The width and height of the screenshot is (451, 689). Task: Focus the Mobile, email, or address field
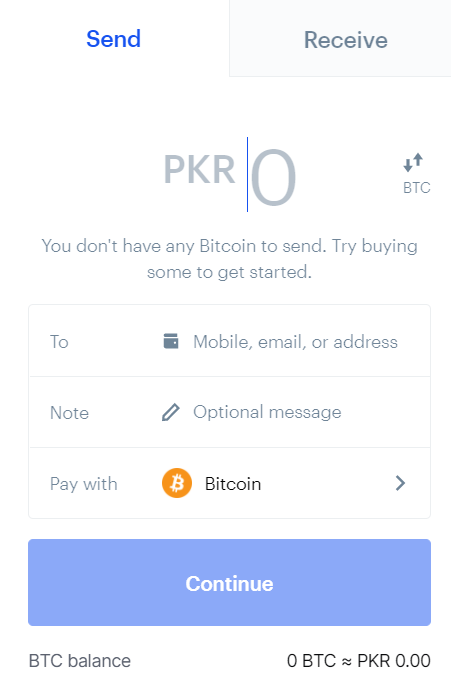[x=295, y=342]
